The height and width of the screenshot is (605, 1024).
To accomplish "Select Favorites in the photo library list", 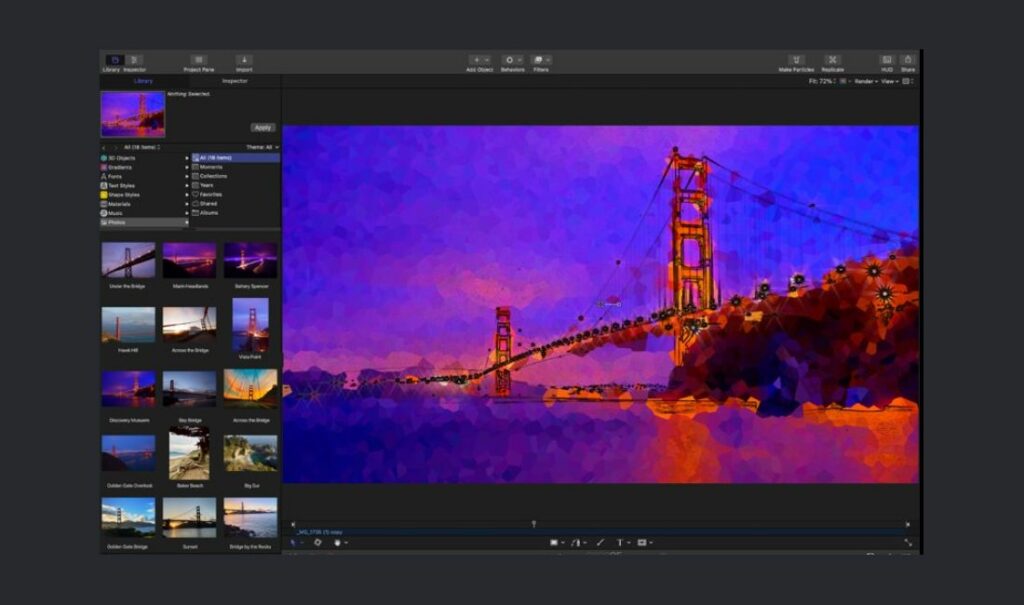I will tap(210, 195).
